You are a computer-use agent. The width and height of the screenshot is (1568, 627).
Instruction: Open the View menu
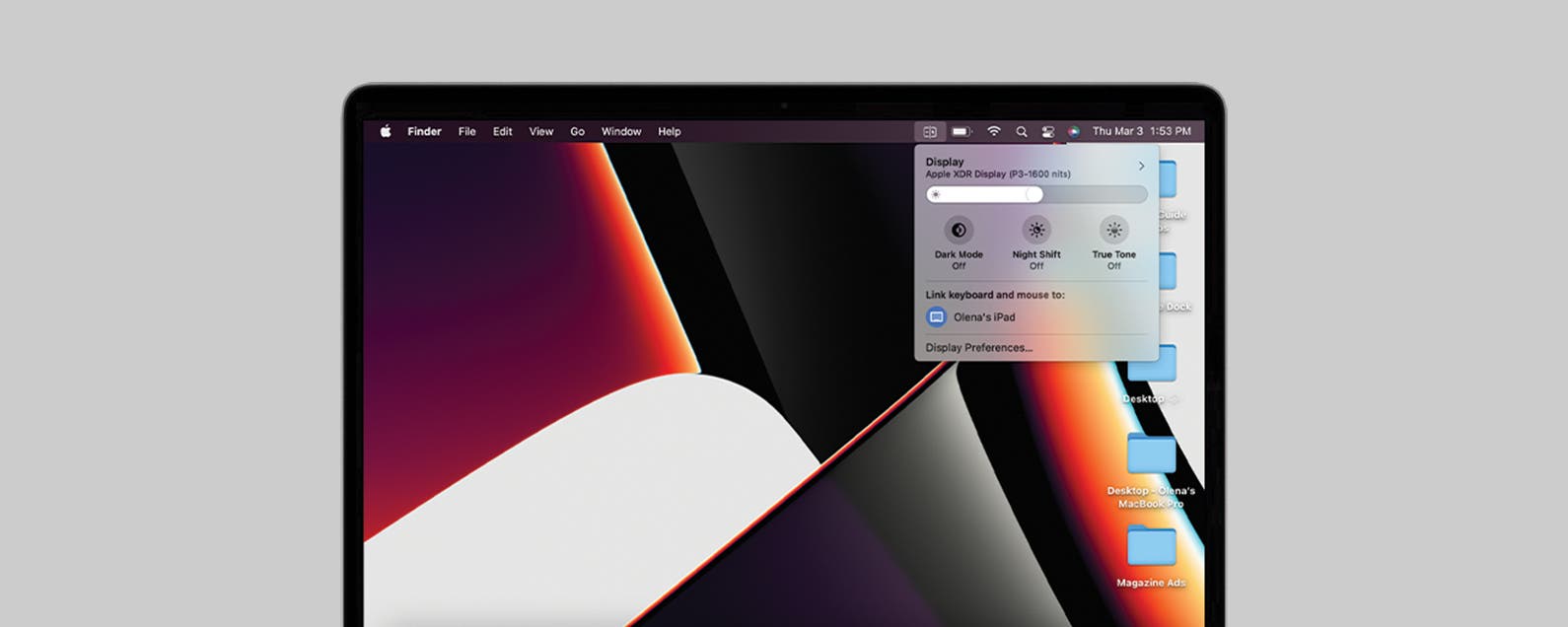[x=540, y=131]
